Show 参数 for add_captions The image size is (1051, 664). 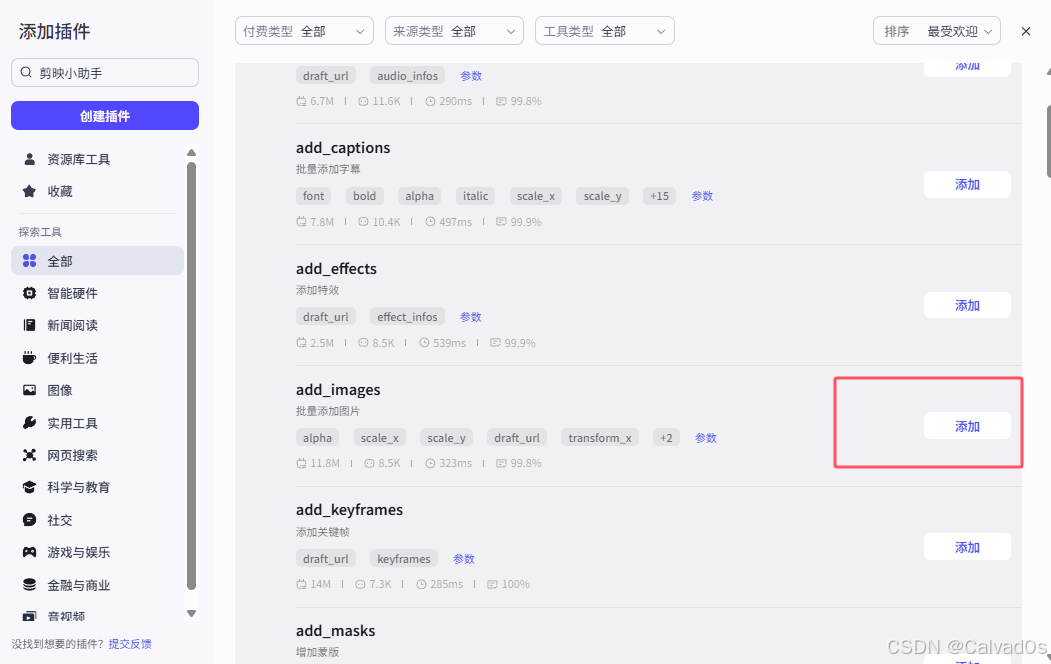point(702,196)
